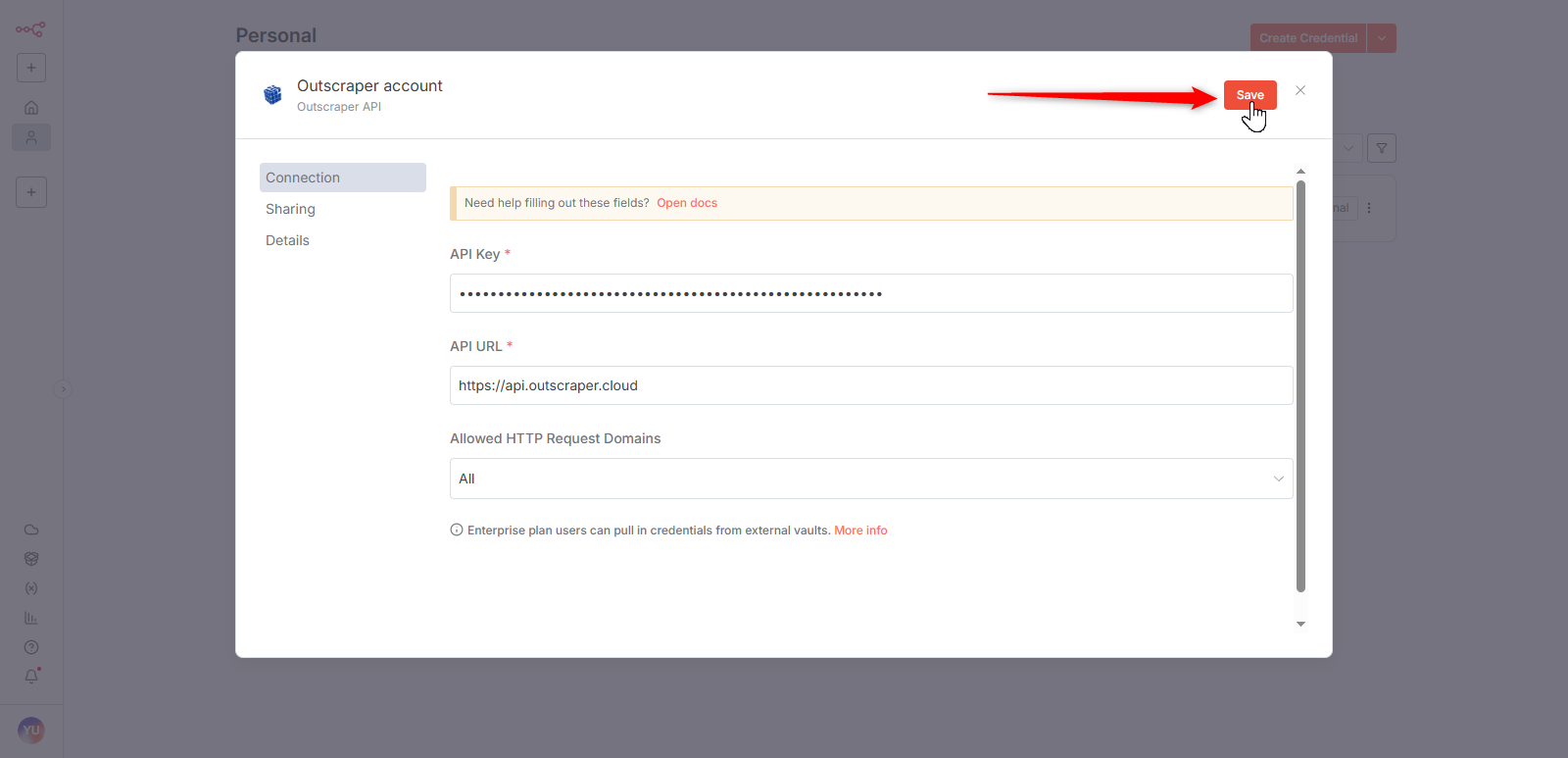Image resolution: width=1568 pixels, height=758 pixels.
Task: Open the notifications bell icon
Action: tap(31, 677)
